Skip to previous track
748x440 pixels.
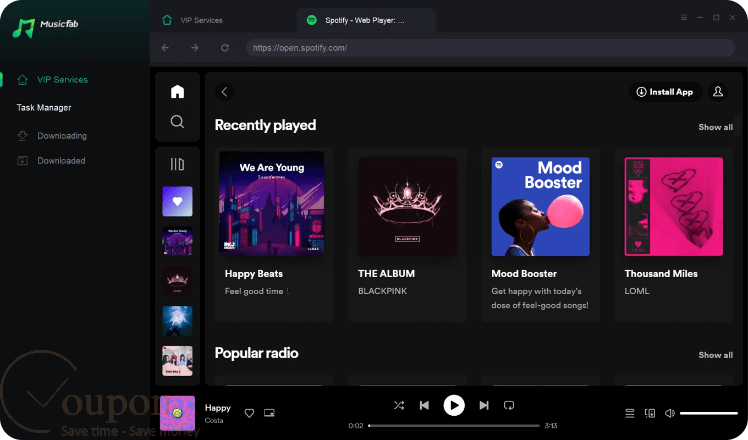pyautogui.click(x=424, y=406)
